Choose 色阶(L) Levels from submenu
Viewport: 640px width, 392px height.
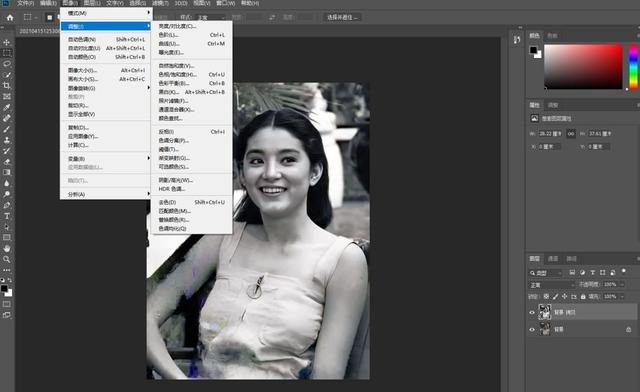pos(192,35)
